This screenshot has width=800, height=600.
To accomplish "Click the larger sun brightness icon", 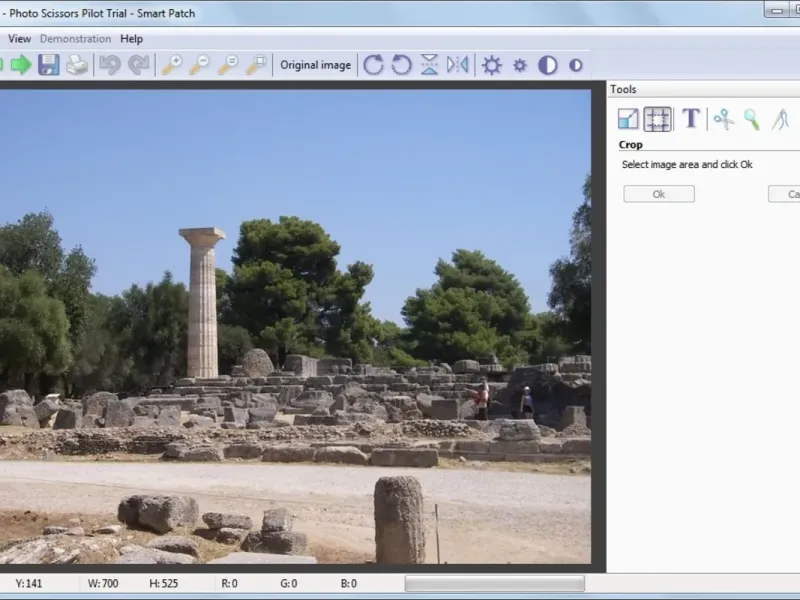I will [492, 65].
